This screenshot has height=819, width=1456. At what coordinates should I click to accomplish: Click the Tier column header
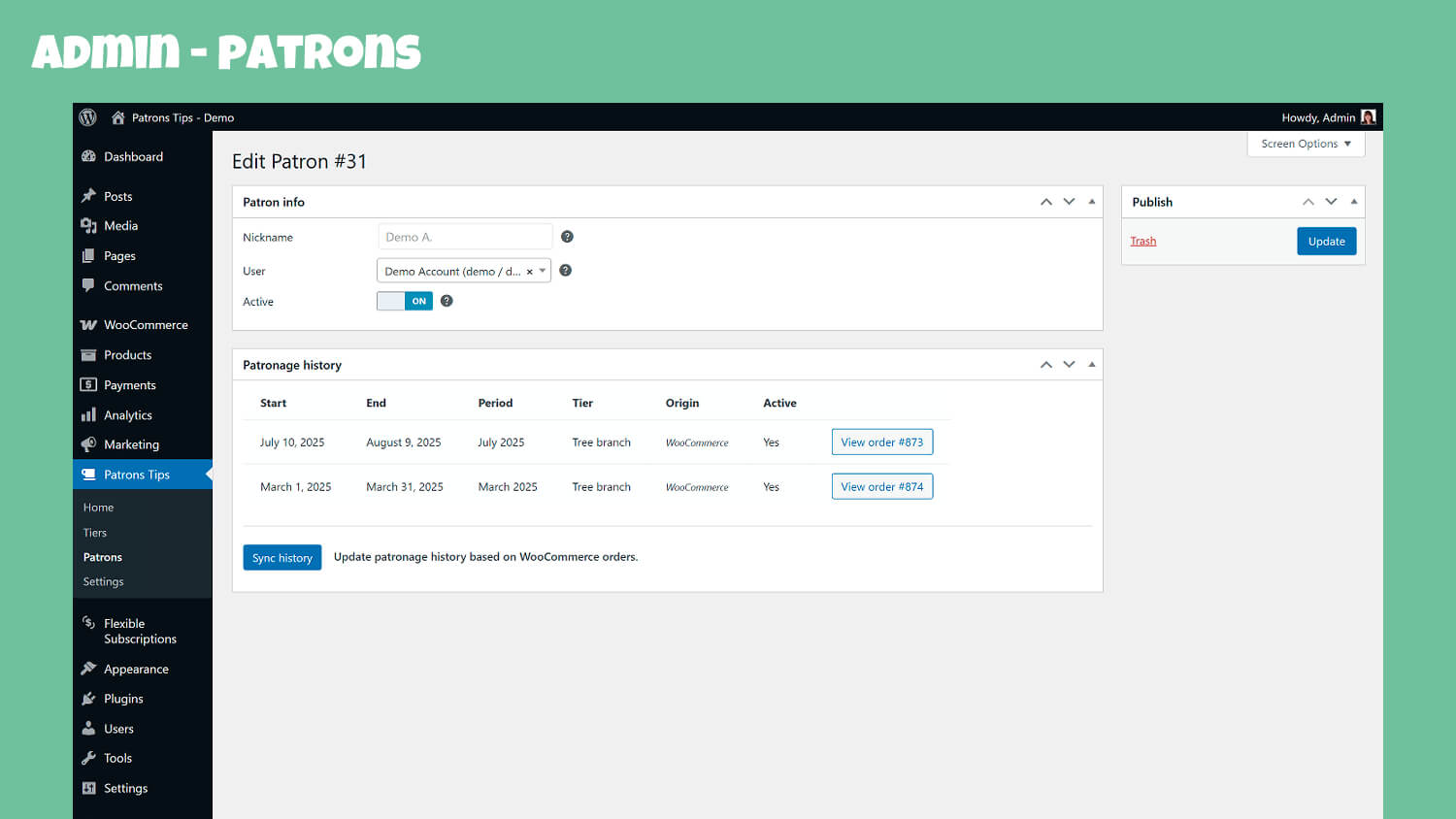(x=582, y=403)
